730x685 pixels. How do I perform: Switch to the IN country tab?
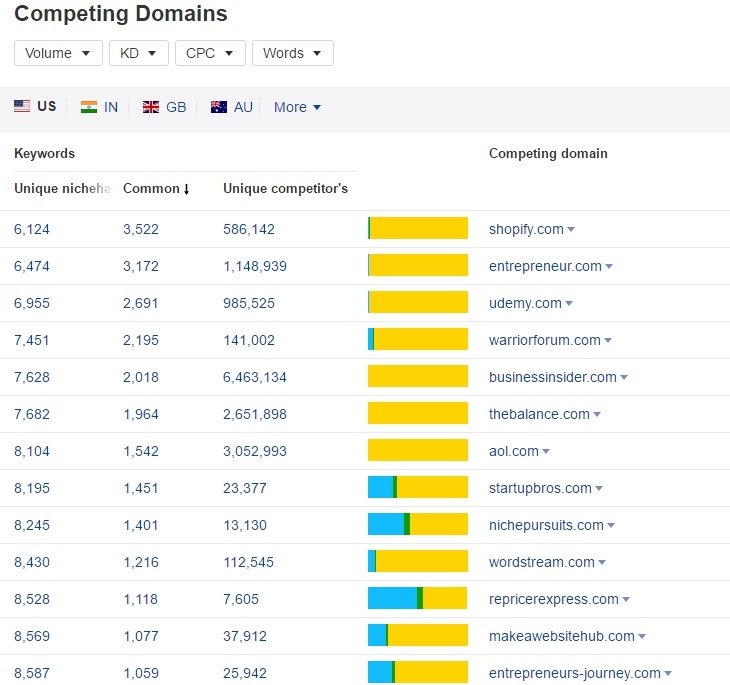99,107
